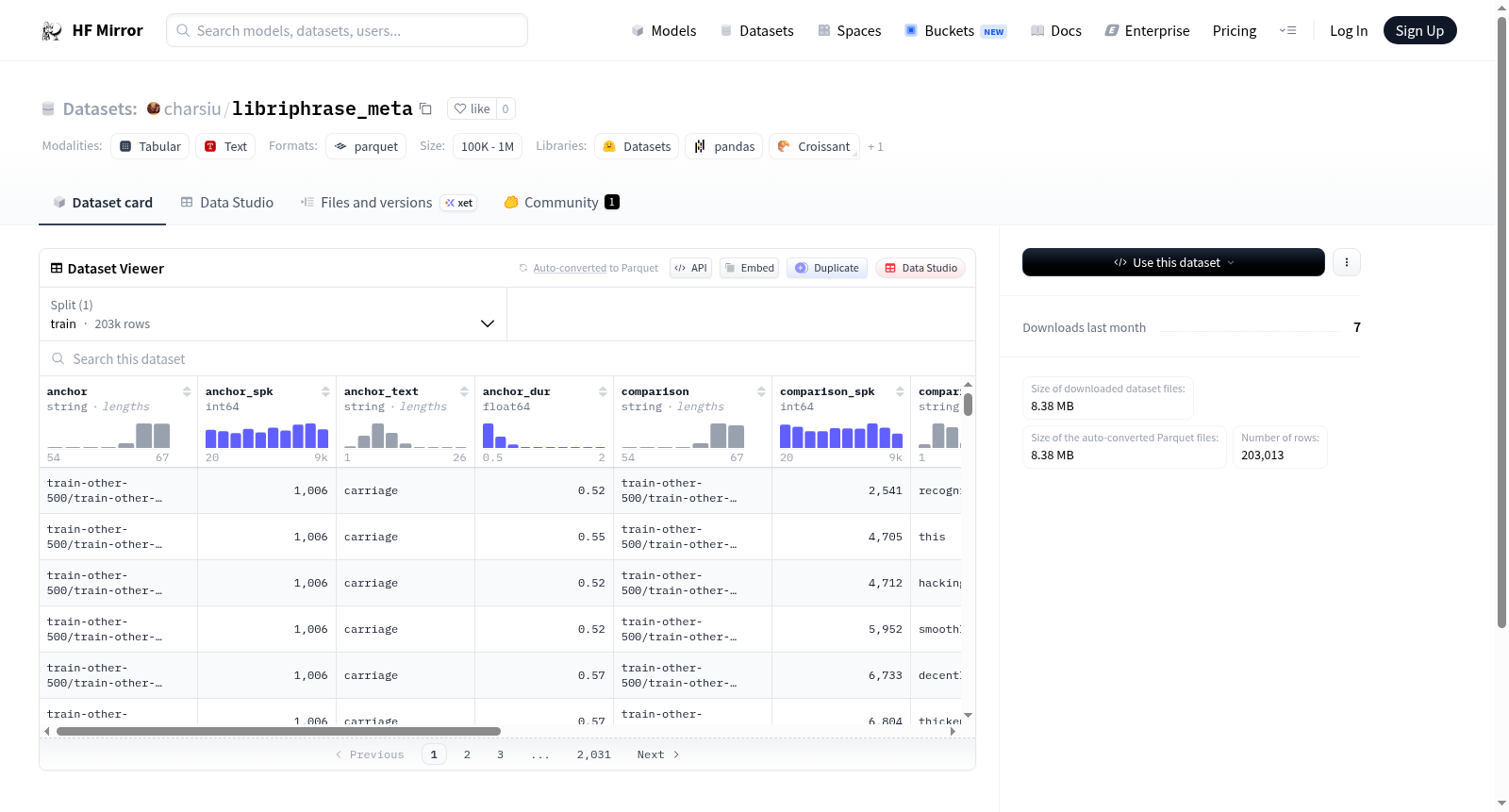Open the charsiu author link
Screen dimensions: 1509x812
coord(192,108)
